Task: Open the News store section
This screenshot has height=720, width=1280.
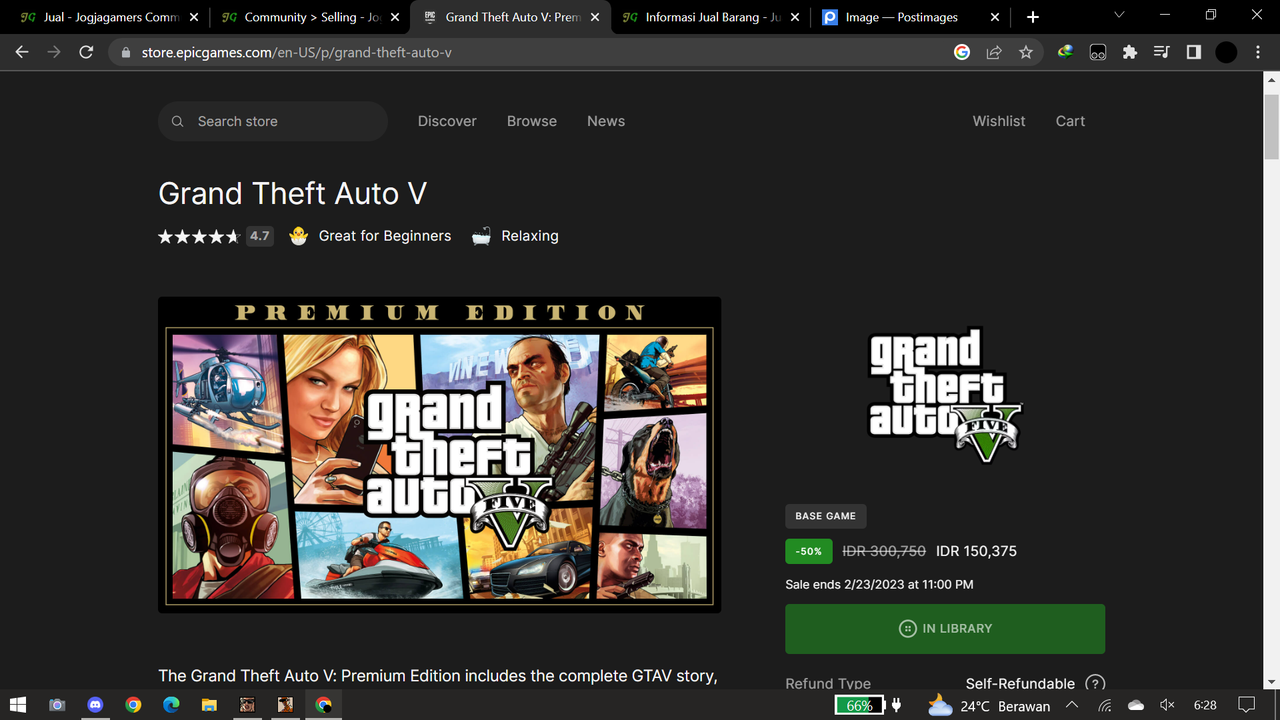Action: (606, 121)
